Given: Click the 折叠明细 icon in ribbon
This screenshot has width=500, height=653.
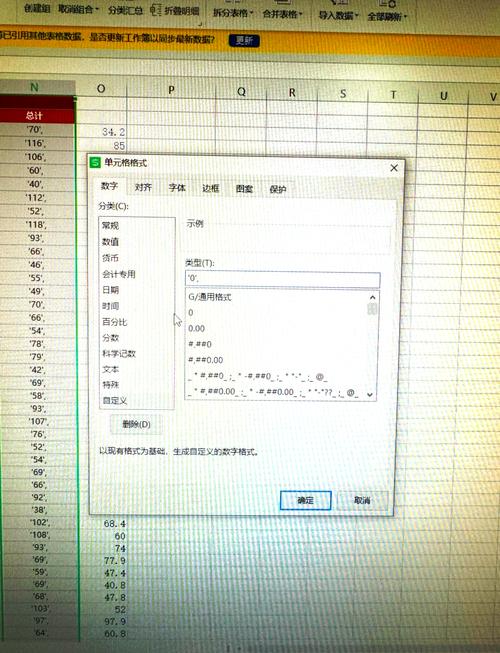Looking at the screenshot, I should coord(156,10).
